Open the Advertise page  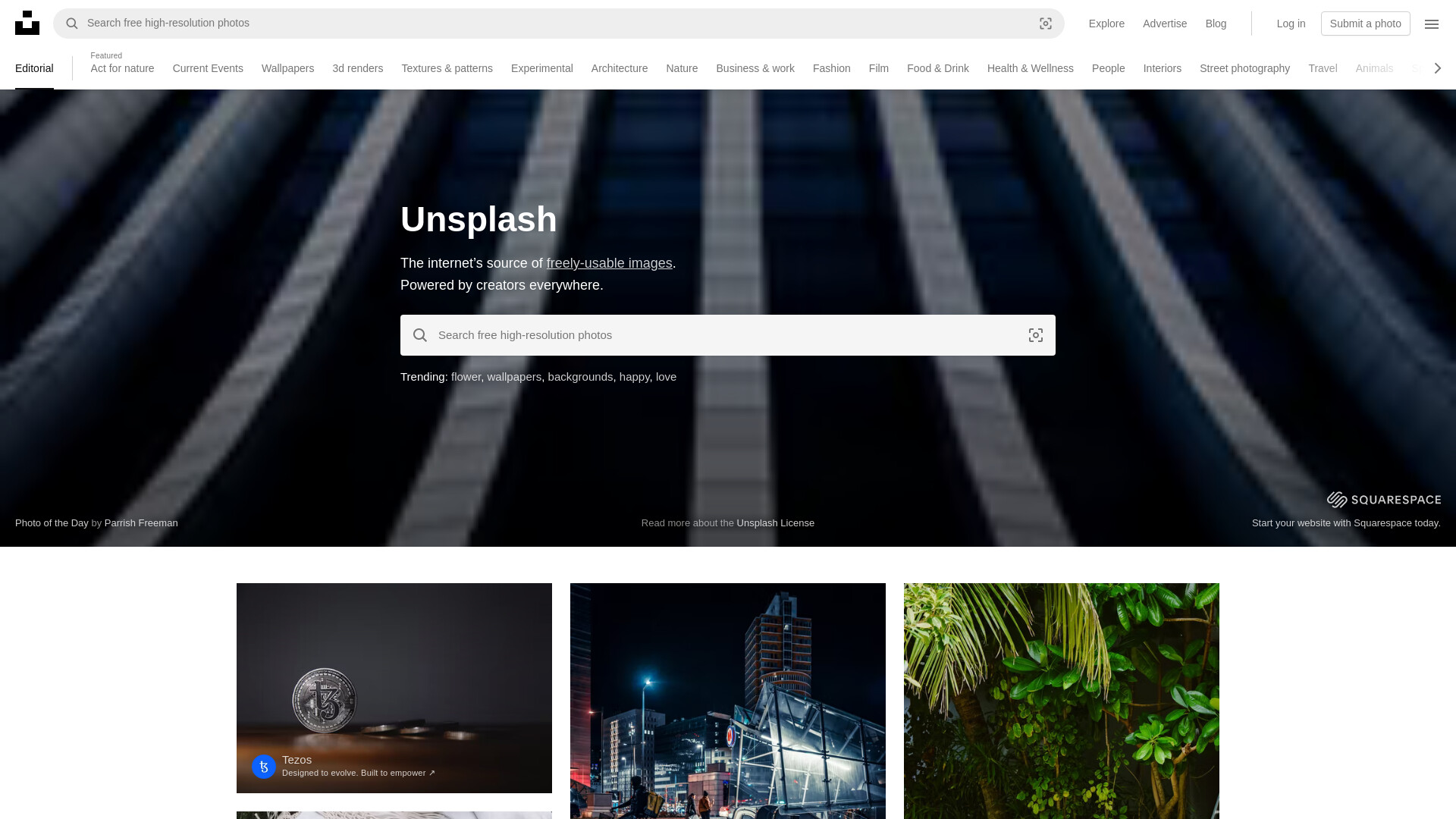pos(1164,24)
